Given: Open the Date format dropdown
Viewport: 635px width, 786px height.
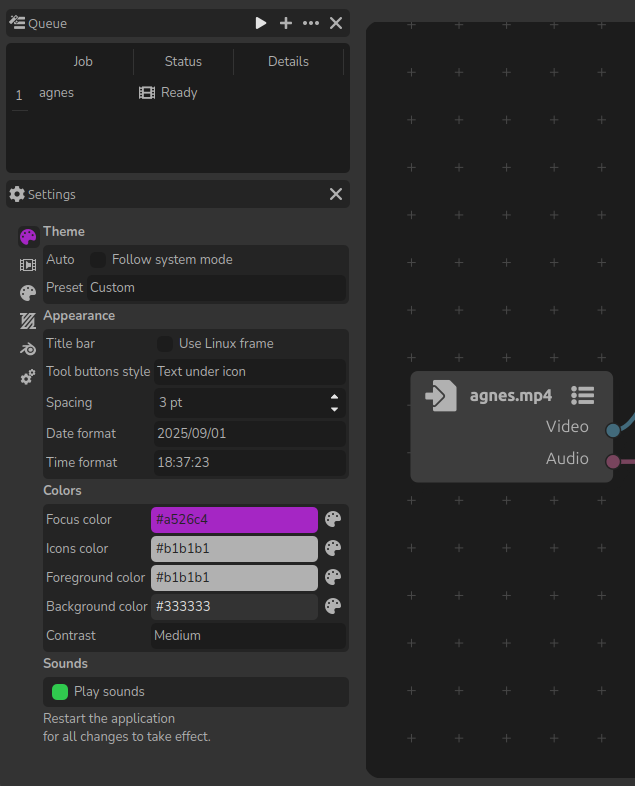Looking at the screenshot, I should coord(249,434).
